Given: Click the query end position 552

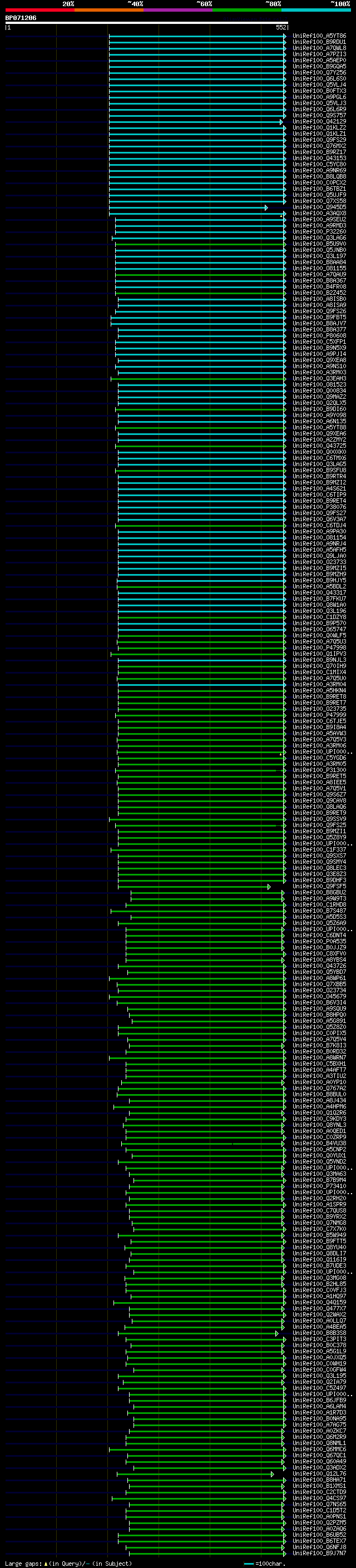Looking at the screenshot, I should pyautogui.click(x=280, y=27).
